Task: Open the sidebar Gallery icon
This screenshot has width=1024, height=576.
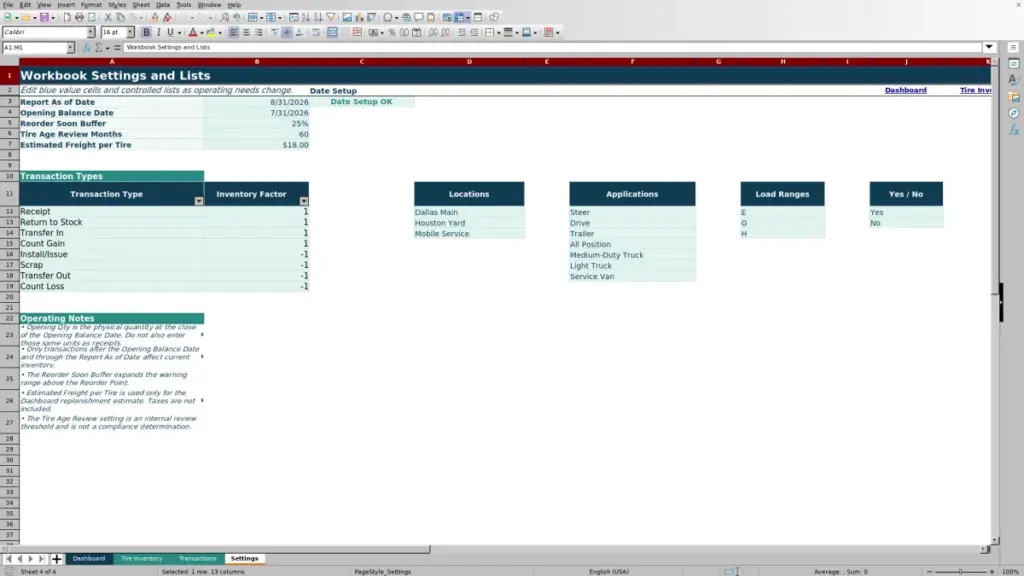Action: click(1014, 97)
